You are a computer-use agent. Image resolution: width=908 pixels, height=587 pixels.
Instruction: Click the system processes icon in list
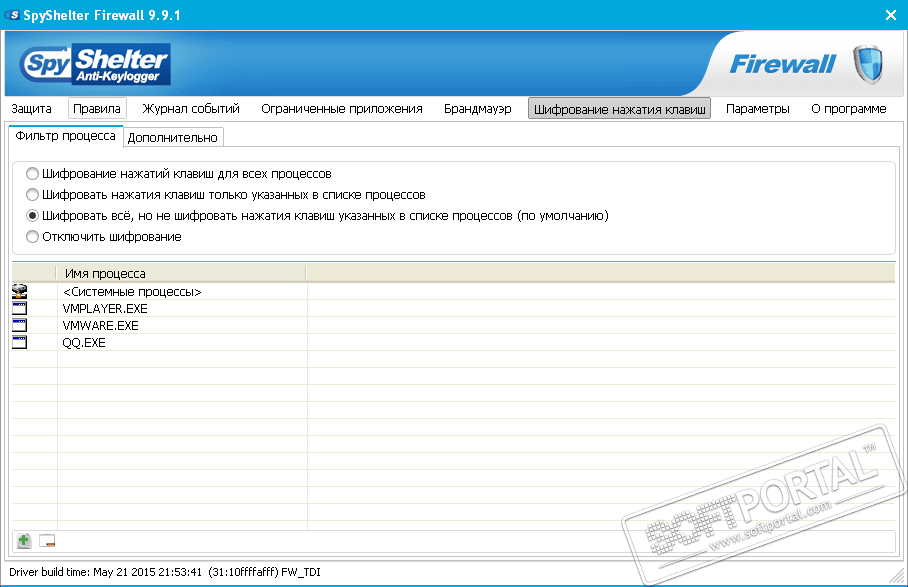tap(20, 291)
